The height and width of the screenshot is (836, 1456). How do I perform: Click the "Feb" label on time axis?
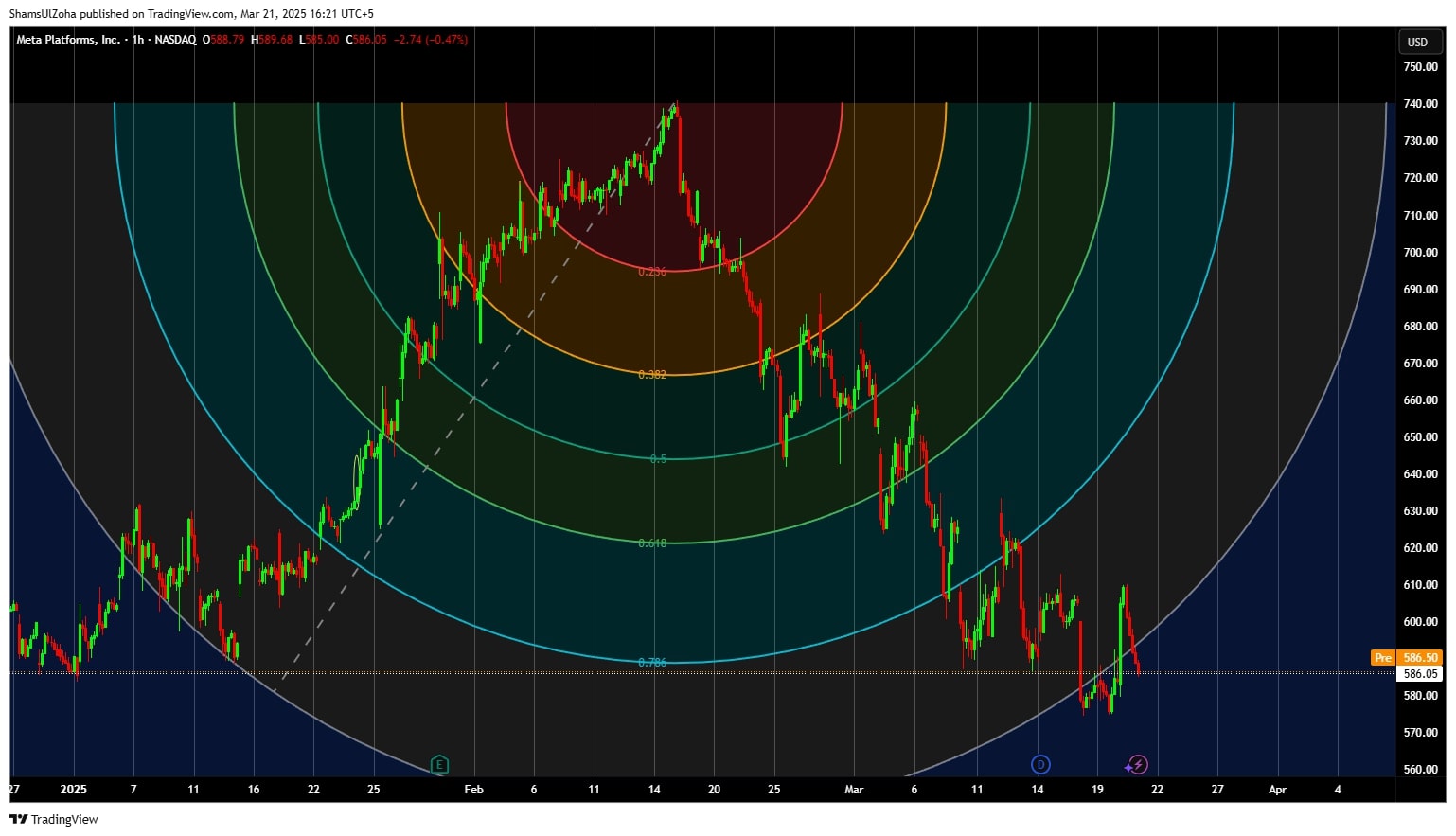coord(474,790)
